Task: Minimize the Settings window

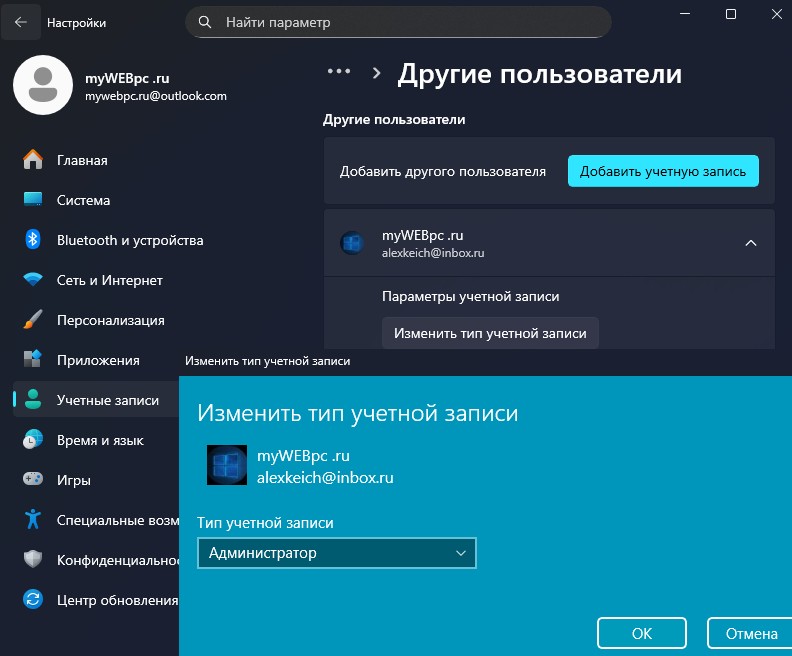Action: click(x=685, y=14)
